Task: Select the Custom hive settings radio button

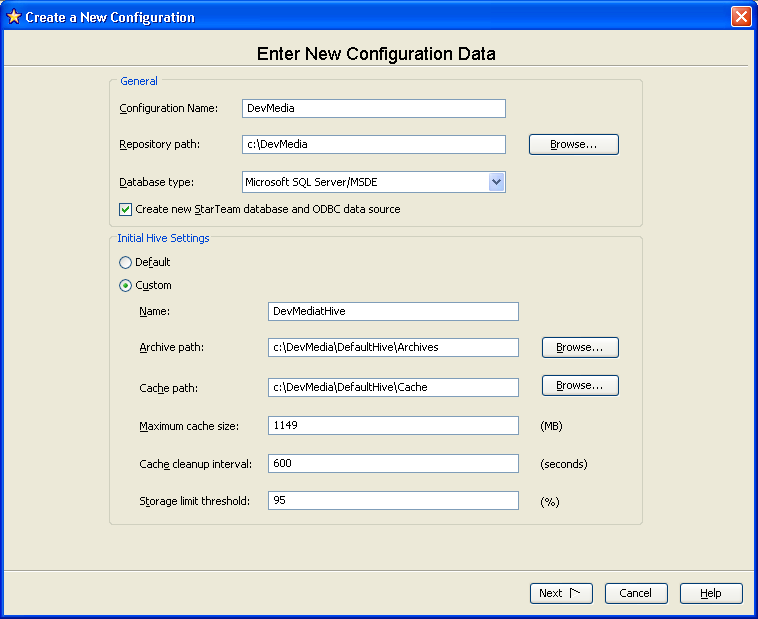Action: (x=125, y=285)
